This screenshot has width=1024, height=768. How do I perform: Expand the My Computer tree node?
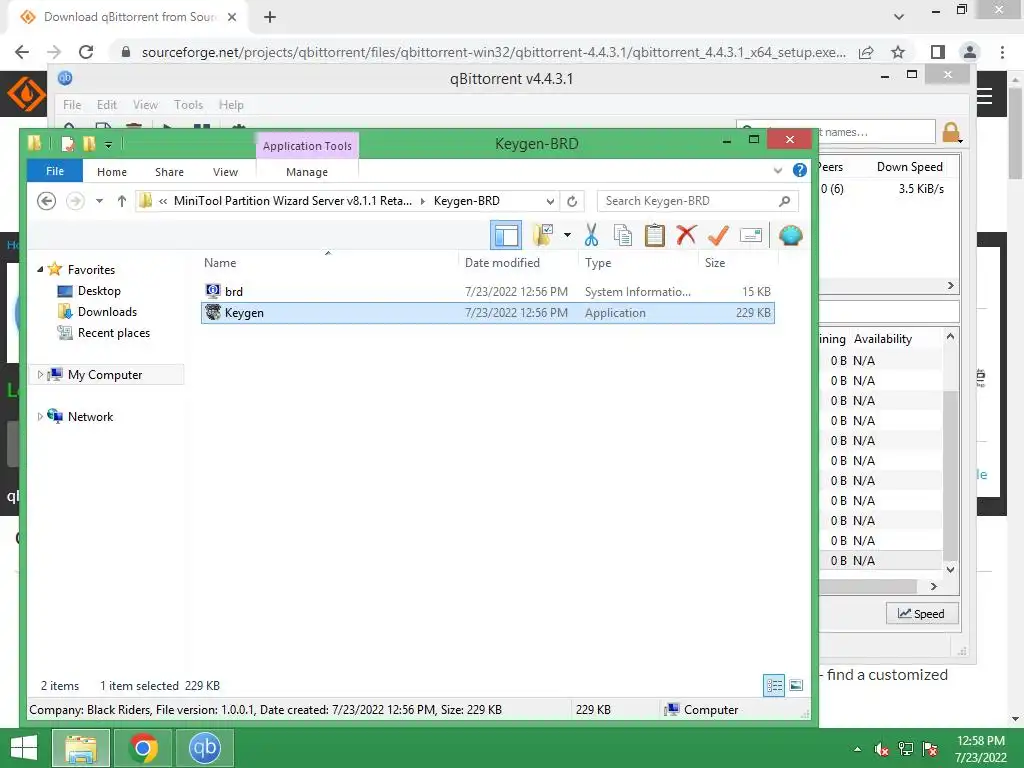point(40,374)
